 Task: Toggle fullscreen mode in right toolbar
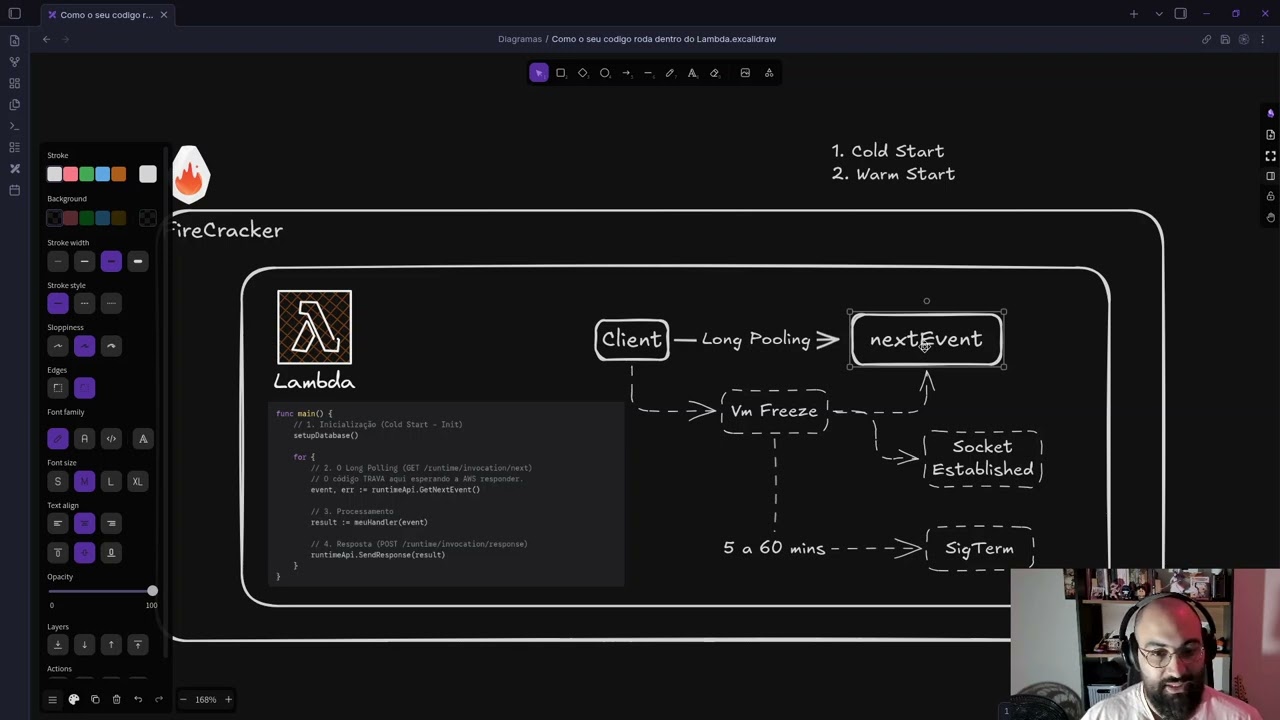pos(1270,155)
